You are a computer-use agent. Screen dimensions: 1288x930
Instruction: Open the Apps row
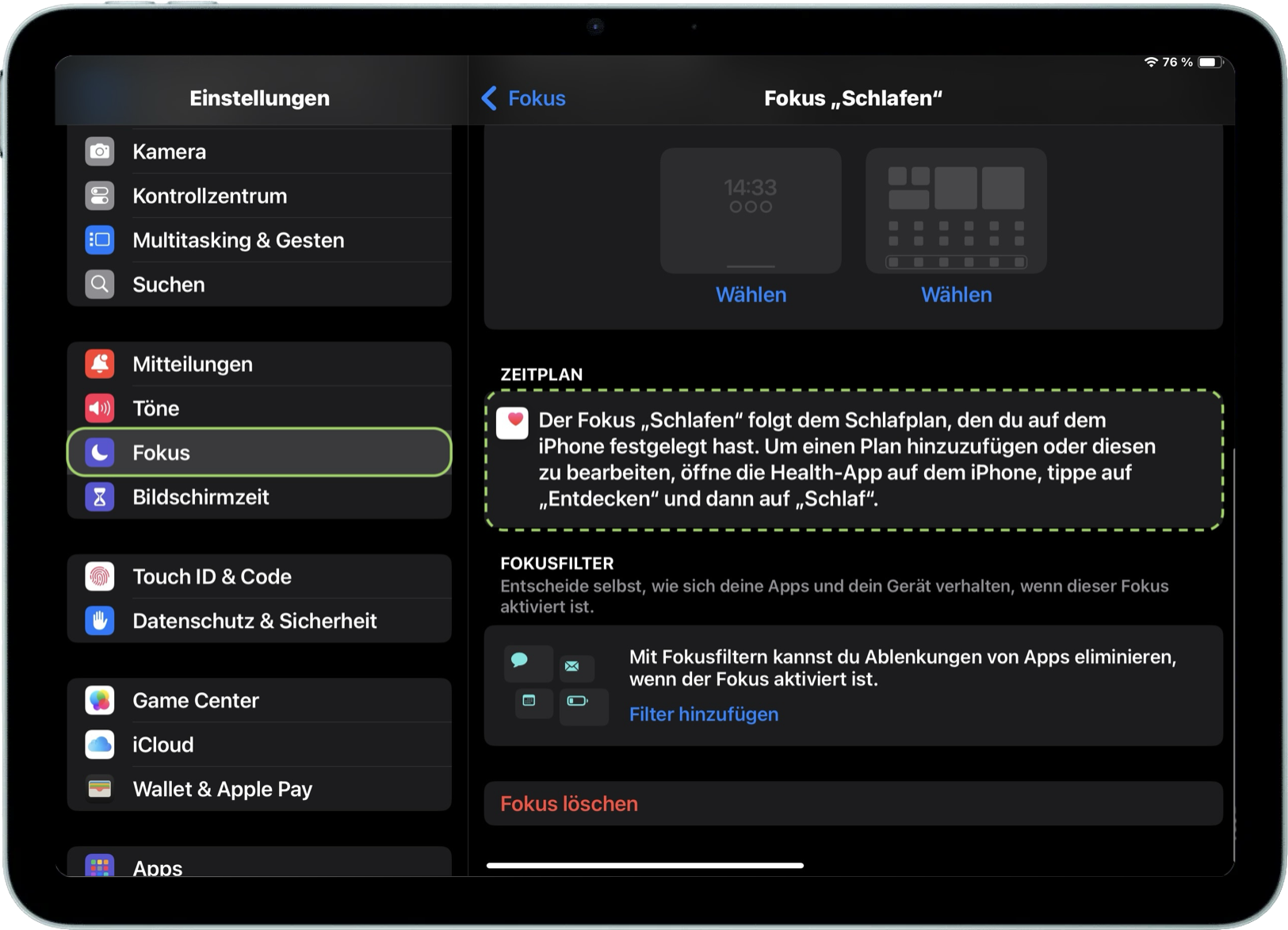[x=260, y=863]
